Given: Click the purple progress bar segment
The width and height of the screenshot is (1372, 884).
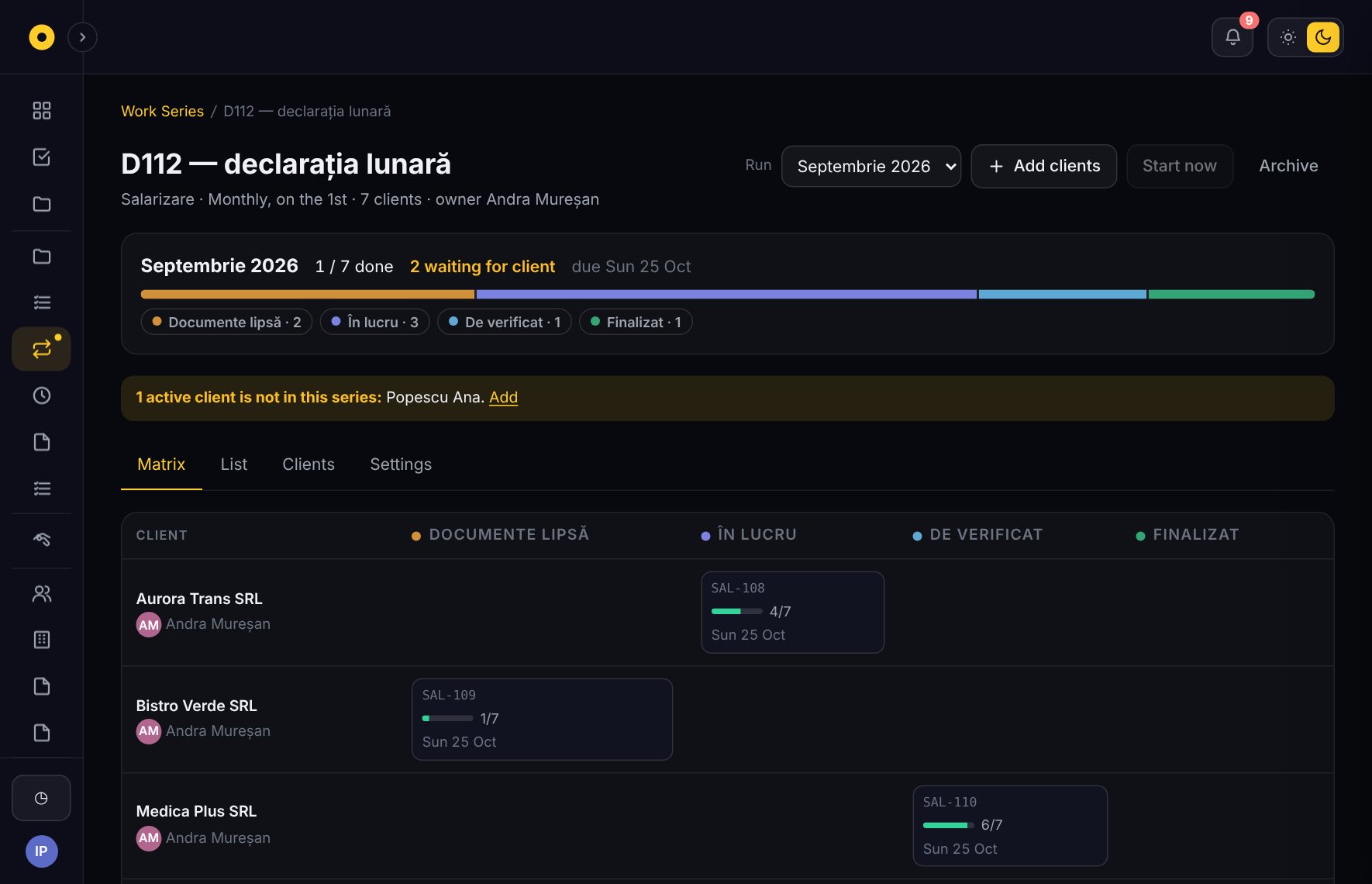Looking at the screenshot, I should 726,295.
